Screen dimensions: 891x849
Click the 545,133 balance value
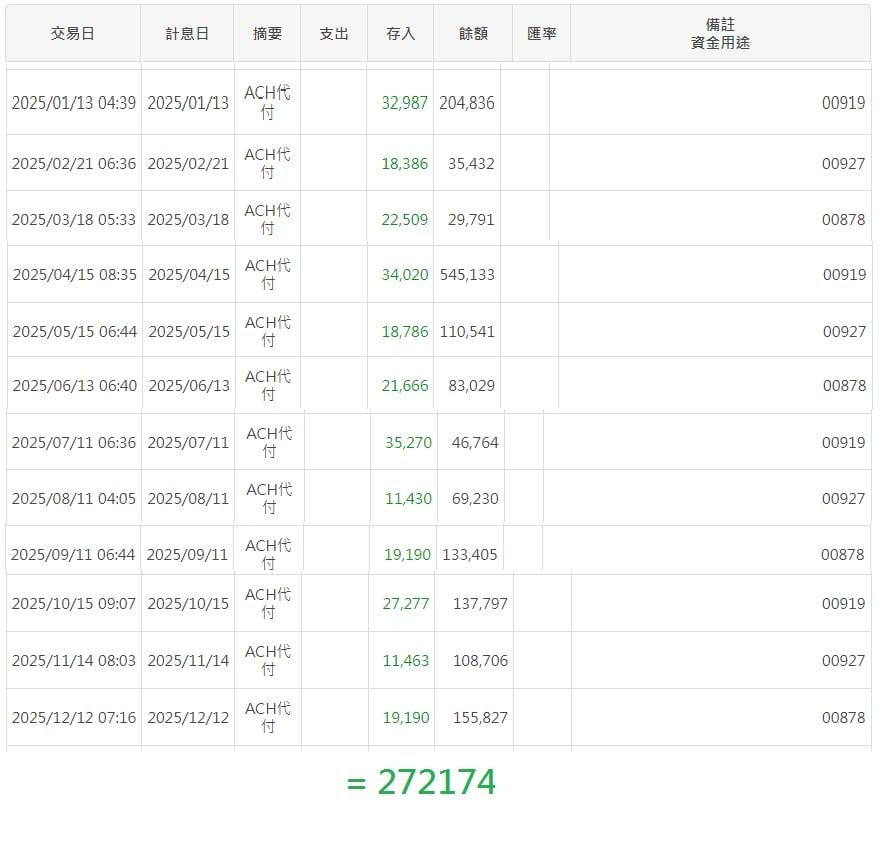pyautogui.click(x=467, y=275)
